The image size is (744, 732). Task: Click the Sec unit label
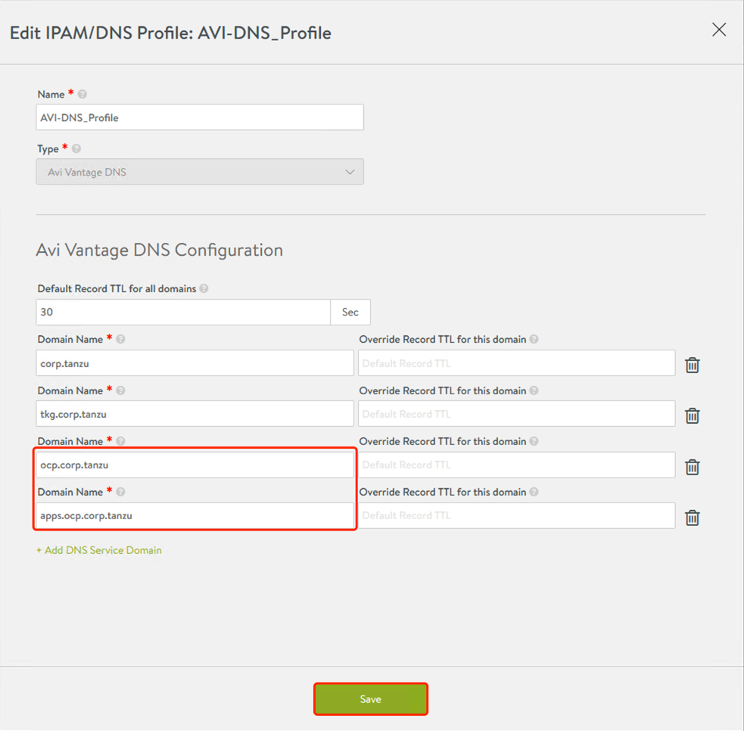coord(350,312)
